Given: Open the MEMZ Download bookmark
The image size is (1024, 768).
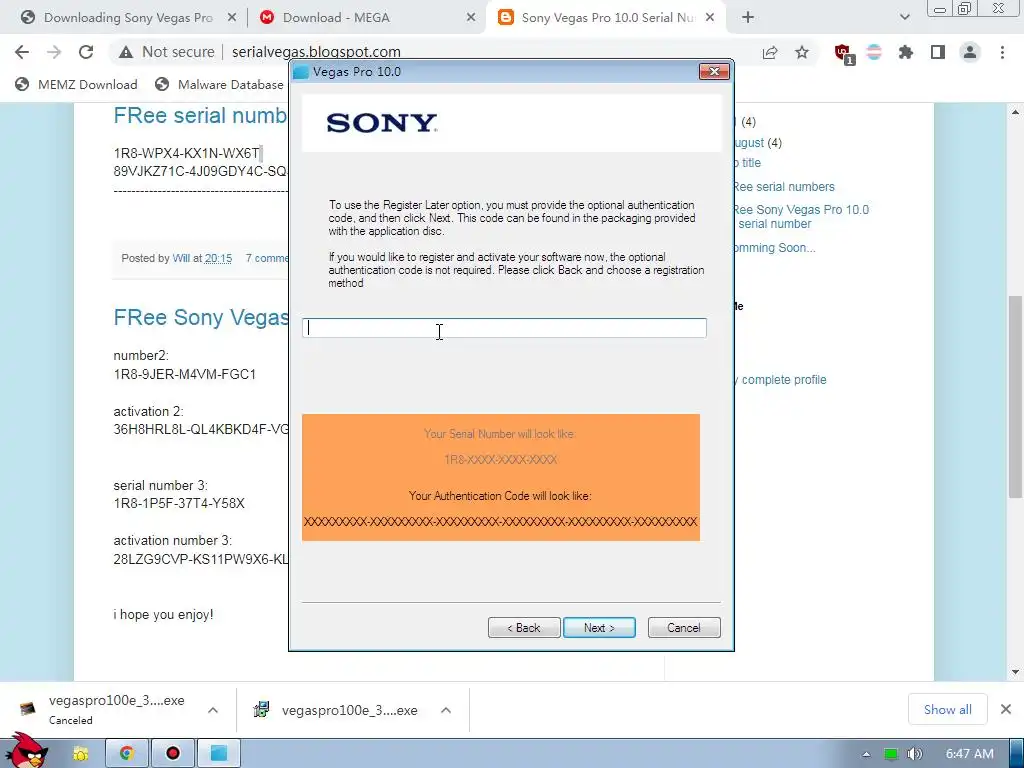Looking at the screenshot, I should 76,84.
